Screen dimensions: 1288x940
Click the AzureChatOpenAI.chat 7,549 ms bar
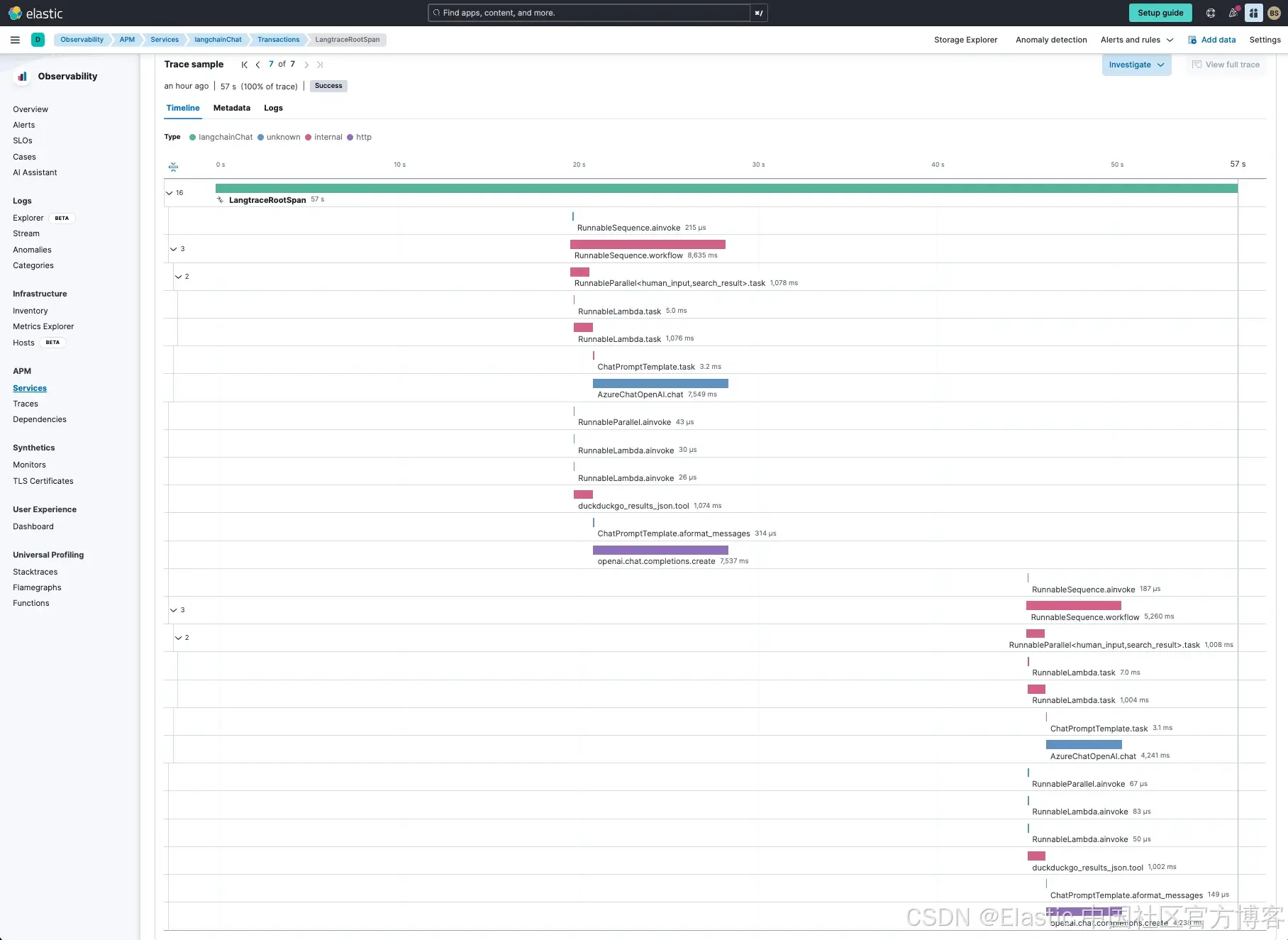coord(660,383)
